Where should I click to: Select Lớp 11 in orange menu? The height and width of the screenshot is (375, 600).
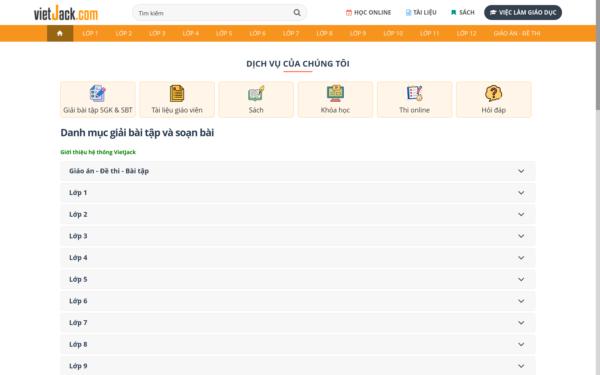click(429, 33)
